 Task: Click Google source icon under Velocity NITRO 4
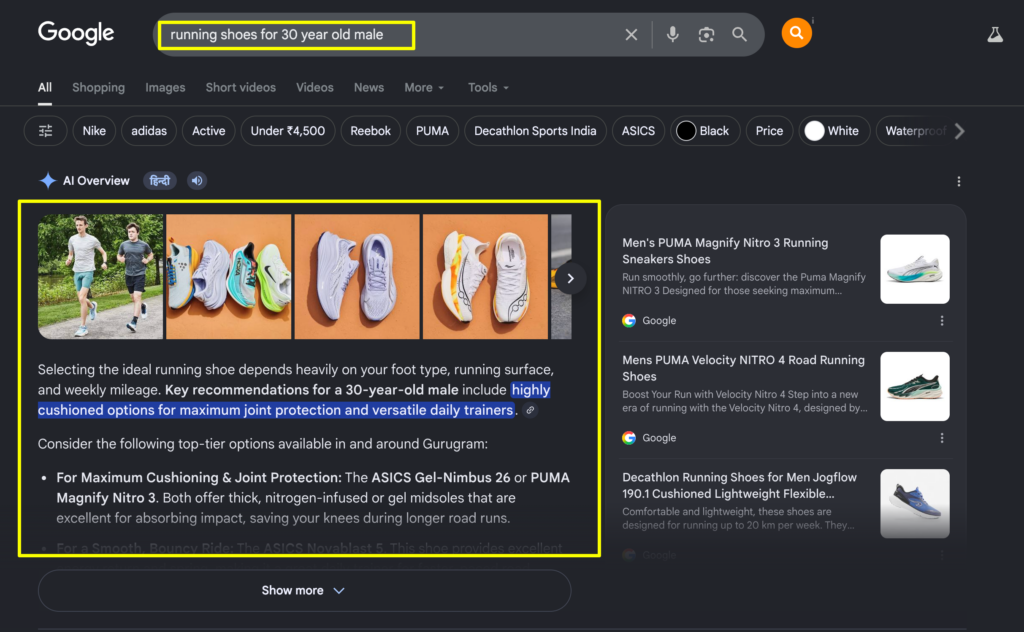(629, 438)
